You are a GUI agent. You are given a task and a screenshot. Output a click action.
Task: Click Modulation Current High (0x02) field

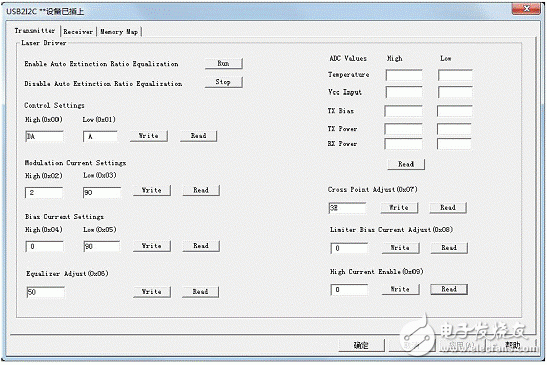click(44, 193)
